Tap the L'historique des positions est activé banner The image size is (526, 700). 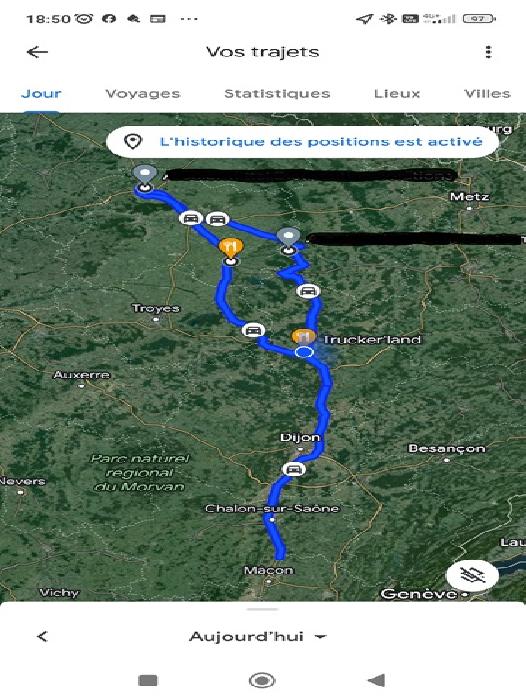coord(302,142)
